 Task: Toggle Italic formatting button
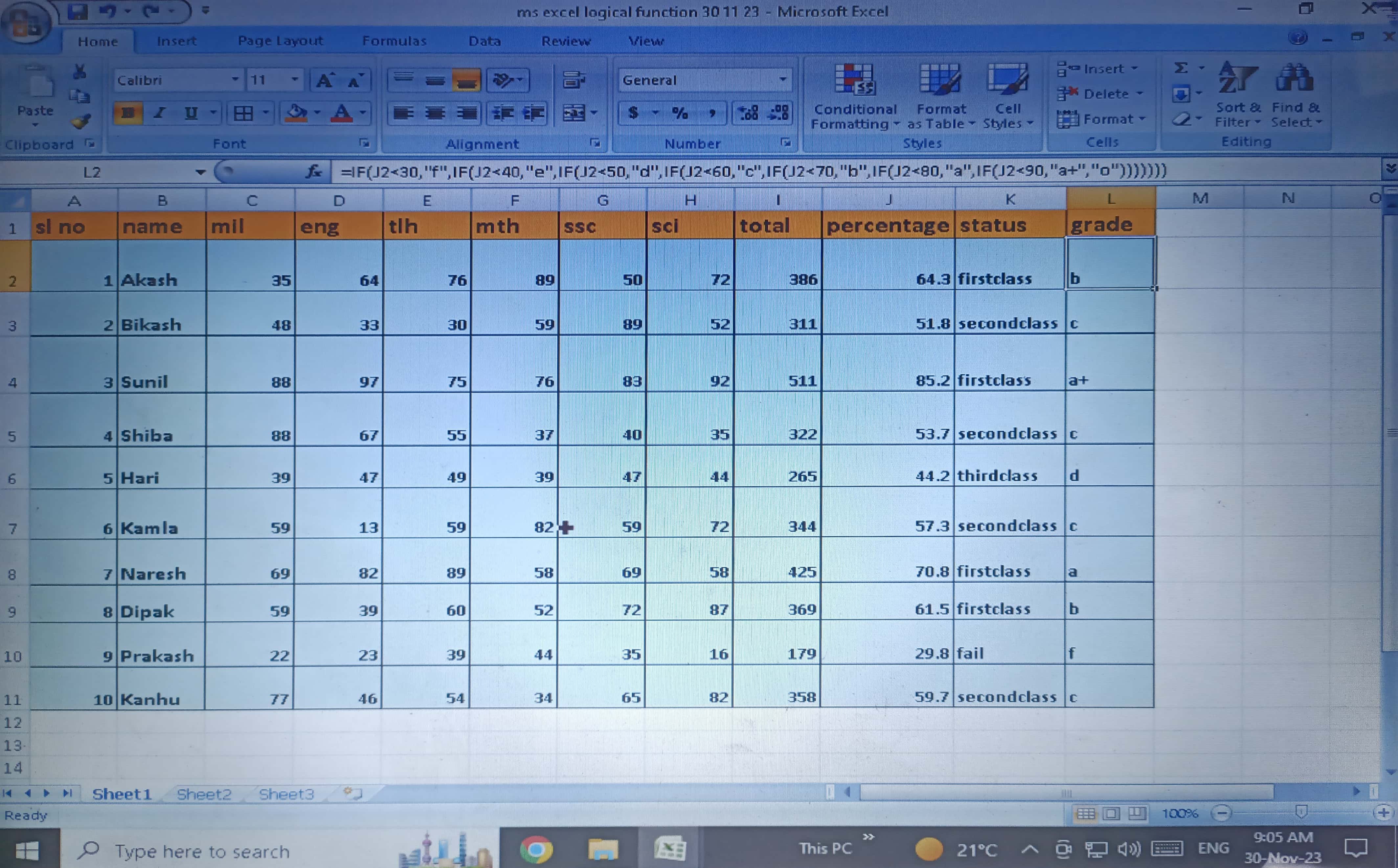tap(160, 113)
